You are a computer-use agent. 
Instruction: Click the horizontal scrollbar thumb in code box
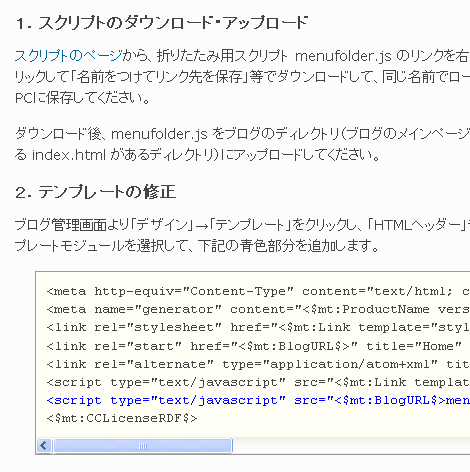(x=143, y=446)
